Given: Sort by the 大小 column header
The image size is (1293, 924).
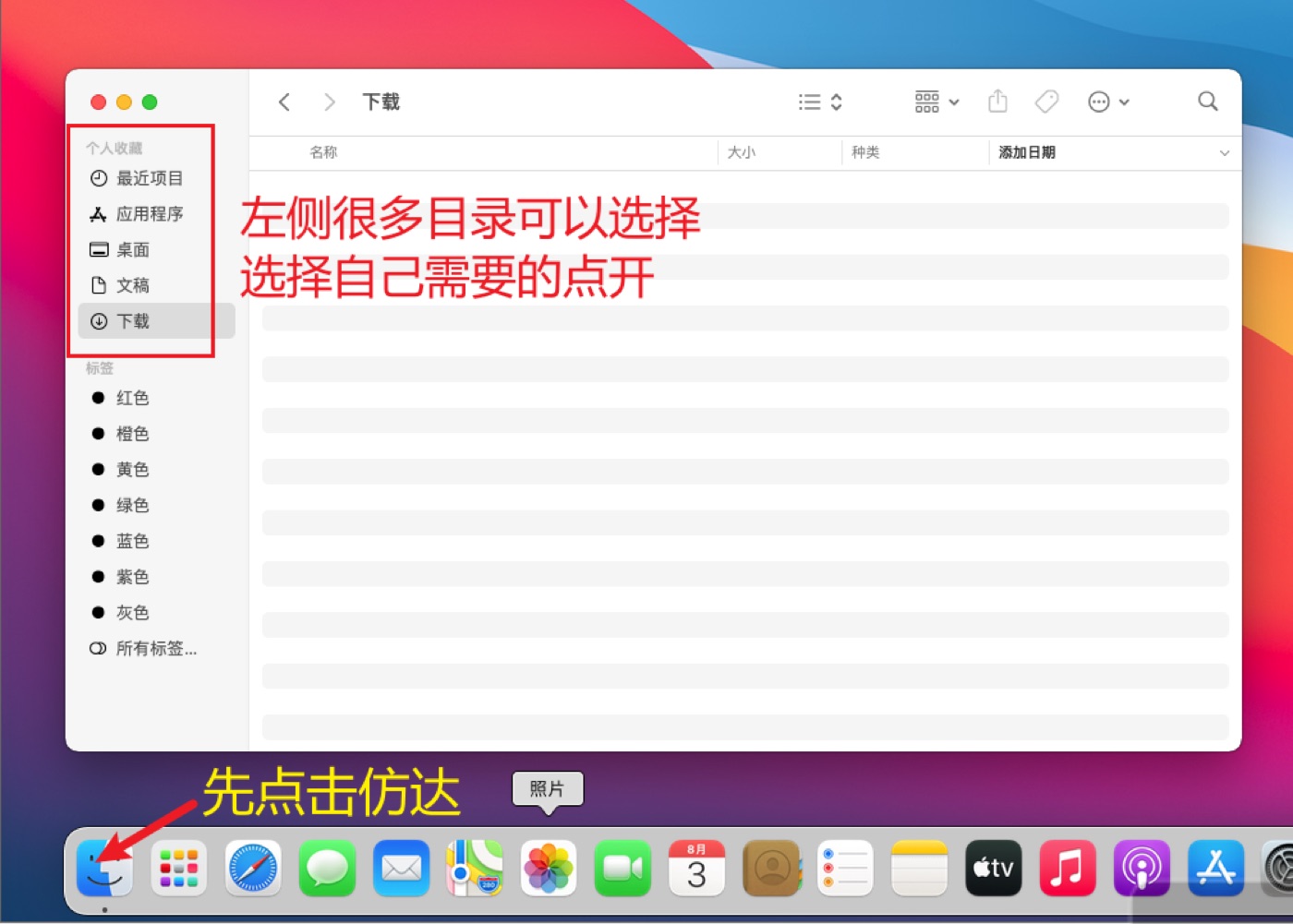Looking at the screenshot, I should [x=742, y=152].
